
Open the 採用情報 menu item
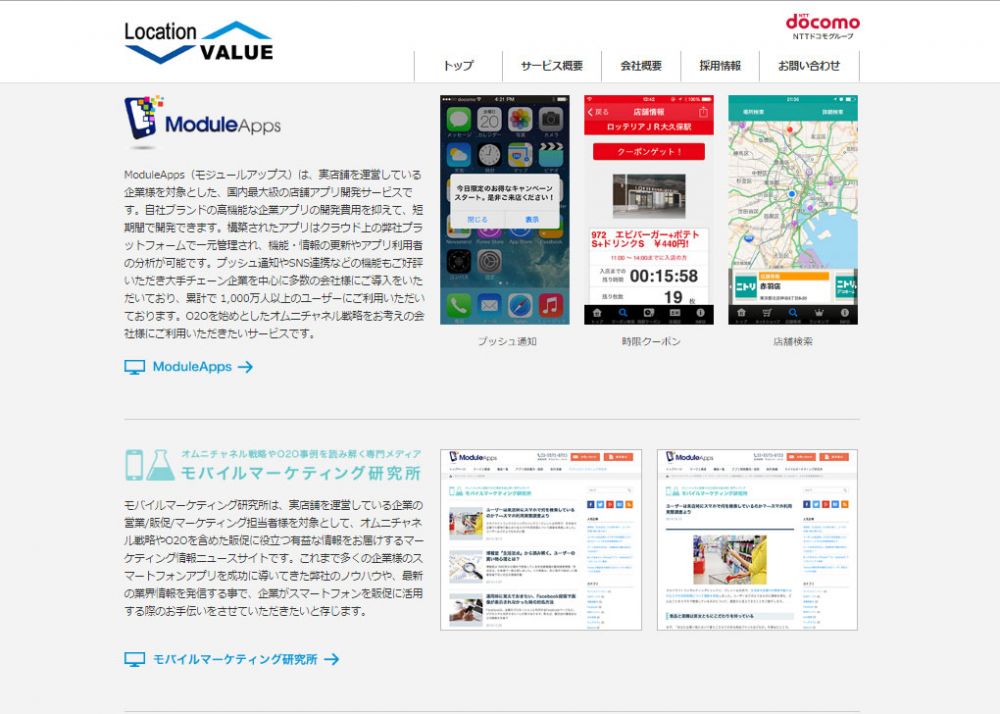click(x=720, y=66)
